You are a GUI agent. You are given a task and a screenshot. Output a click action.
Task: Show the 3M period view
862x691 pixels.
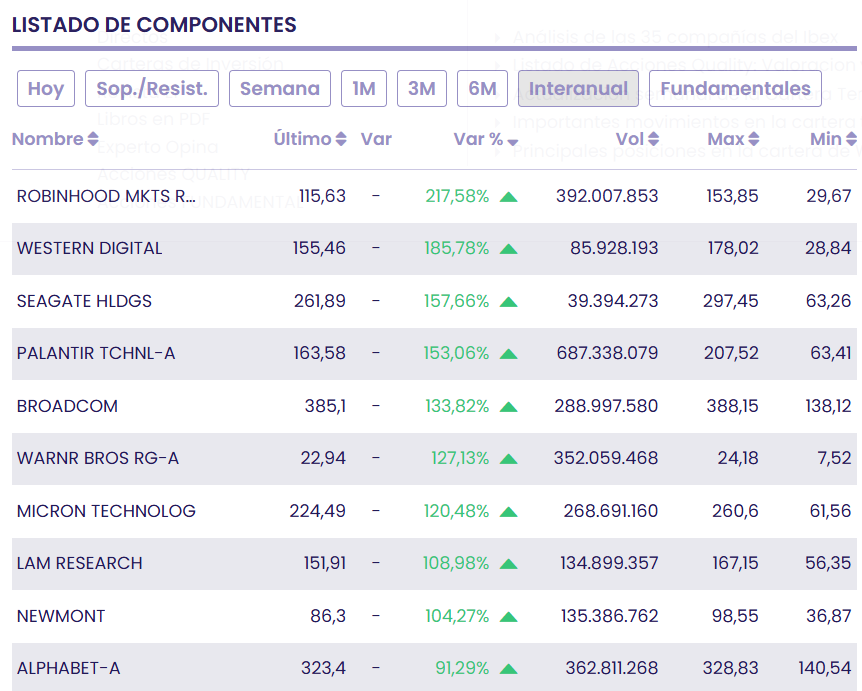(422, 89)
